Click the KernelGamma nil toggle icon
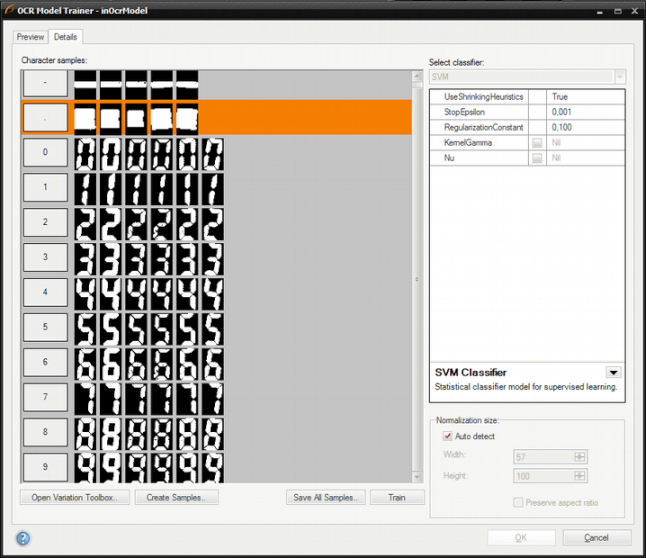The height and width of the screenshot is (558, 646). click(537, 143)
